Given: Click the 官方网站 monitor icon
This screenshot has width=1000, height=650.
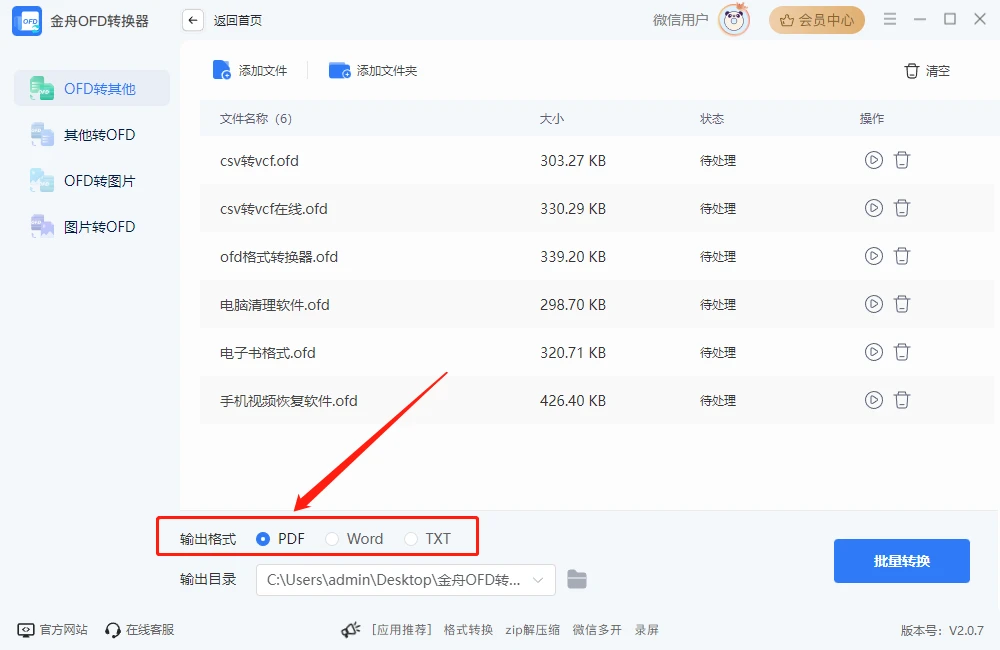Looking at the screenshot, I should pyautogui.click(x=26, y=630).
